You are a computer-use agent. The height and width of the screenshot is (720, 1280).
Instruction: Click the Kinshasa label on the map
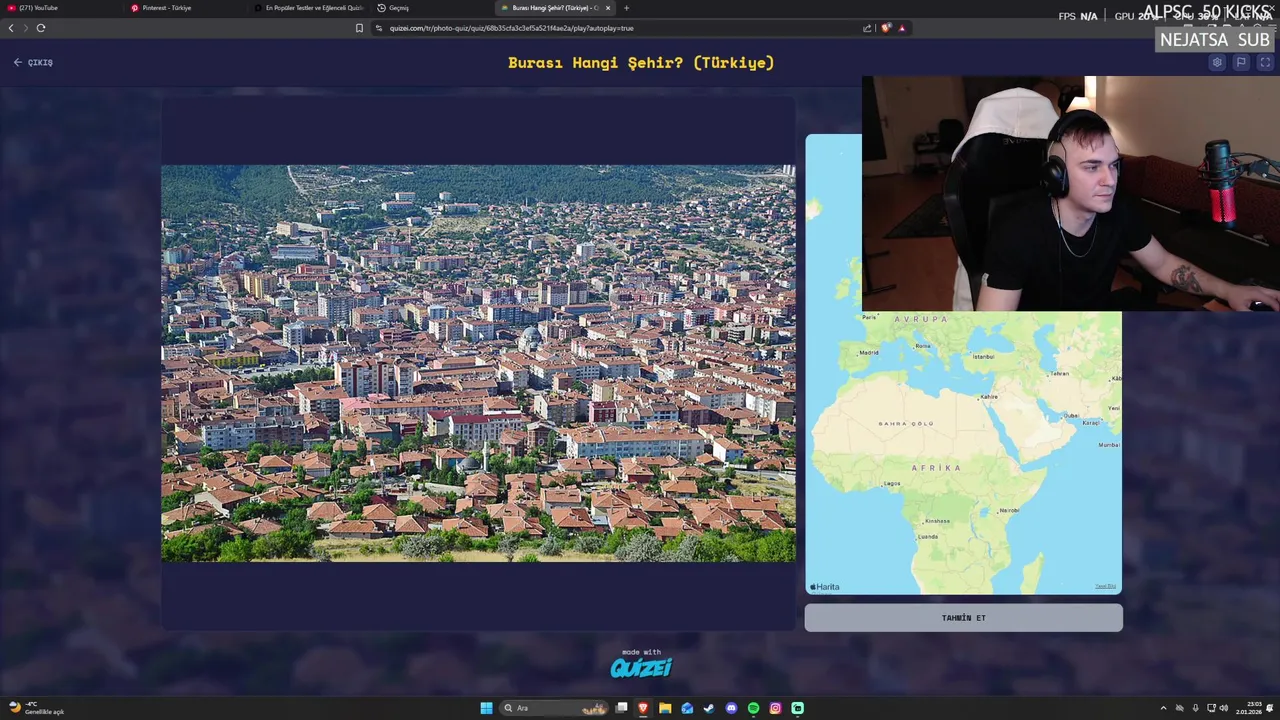938,521
